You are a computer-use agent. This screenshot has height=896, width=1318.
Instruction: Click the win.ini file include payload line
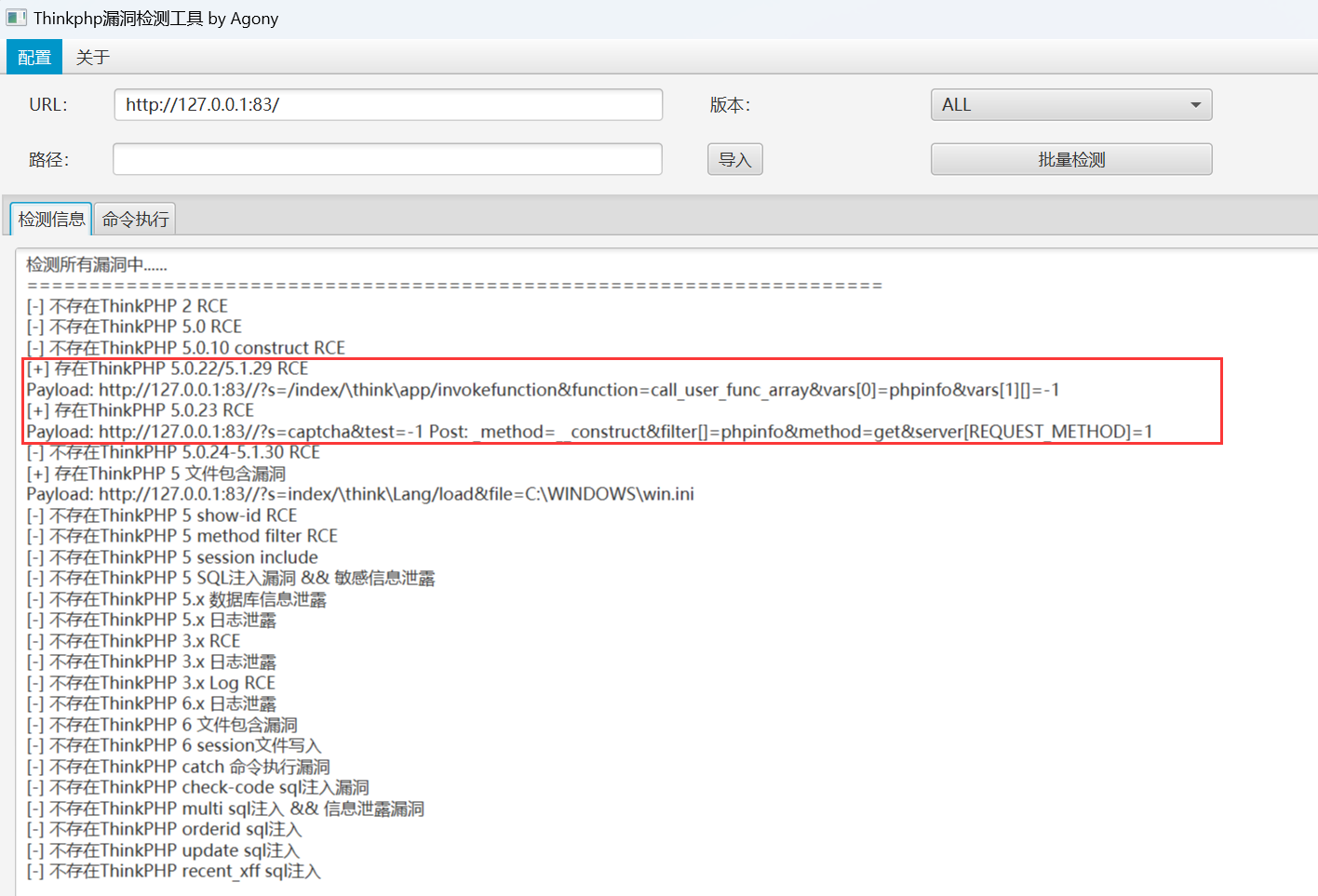click(360, 494)
